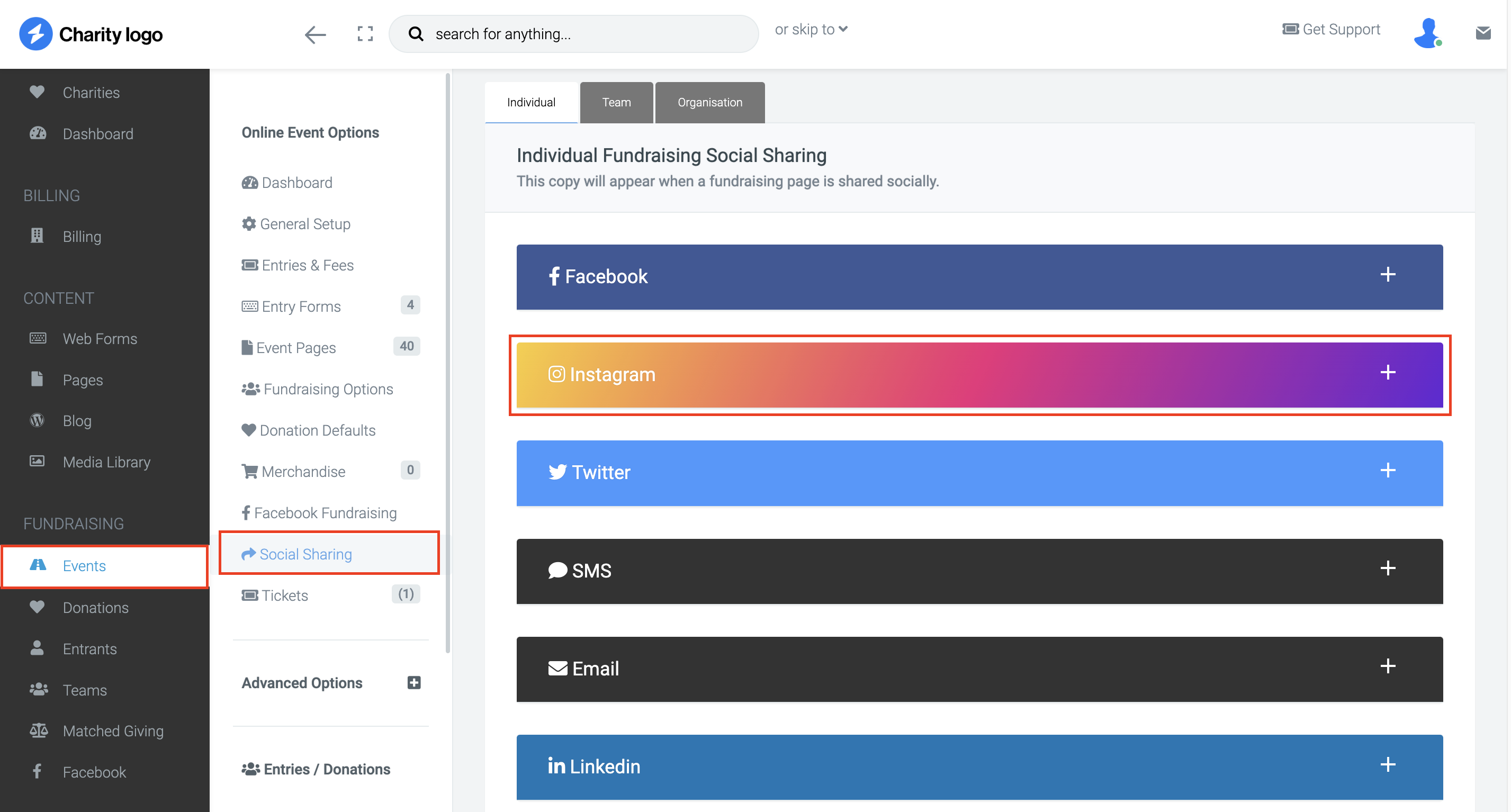
Task: Open Facebook Fundraising
Action: [x=319, y=513]
